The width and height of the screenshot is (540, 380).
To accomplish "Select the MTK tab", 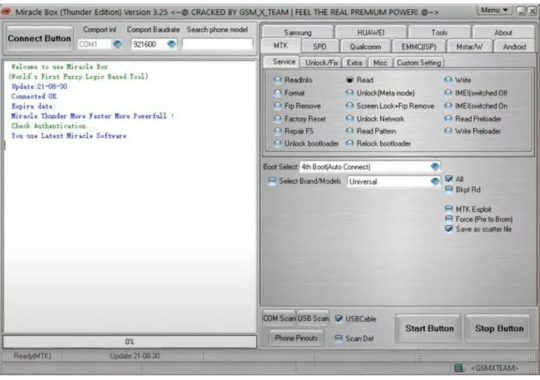I will 281,45.
